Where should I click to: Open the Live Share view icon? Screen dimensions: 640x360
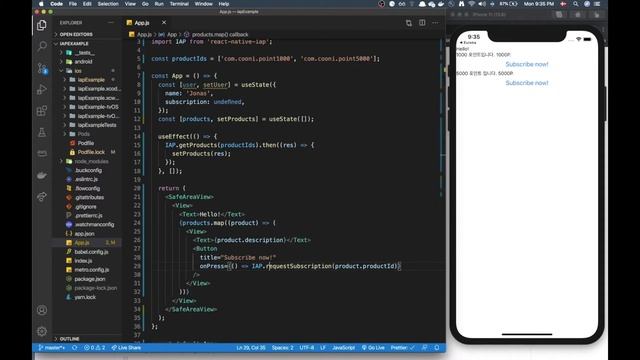[x=42, y=197]
